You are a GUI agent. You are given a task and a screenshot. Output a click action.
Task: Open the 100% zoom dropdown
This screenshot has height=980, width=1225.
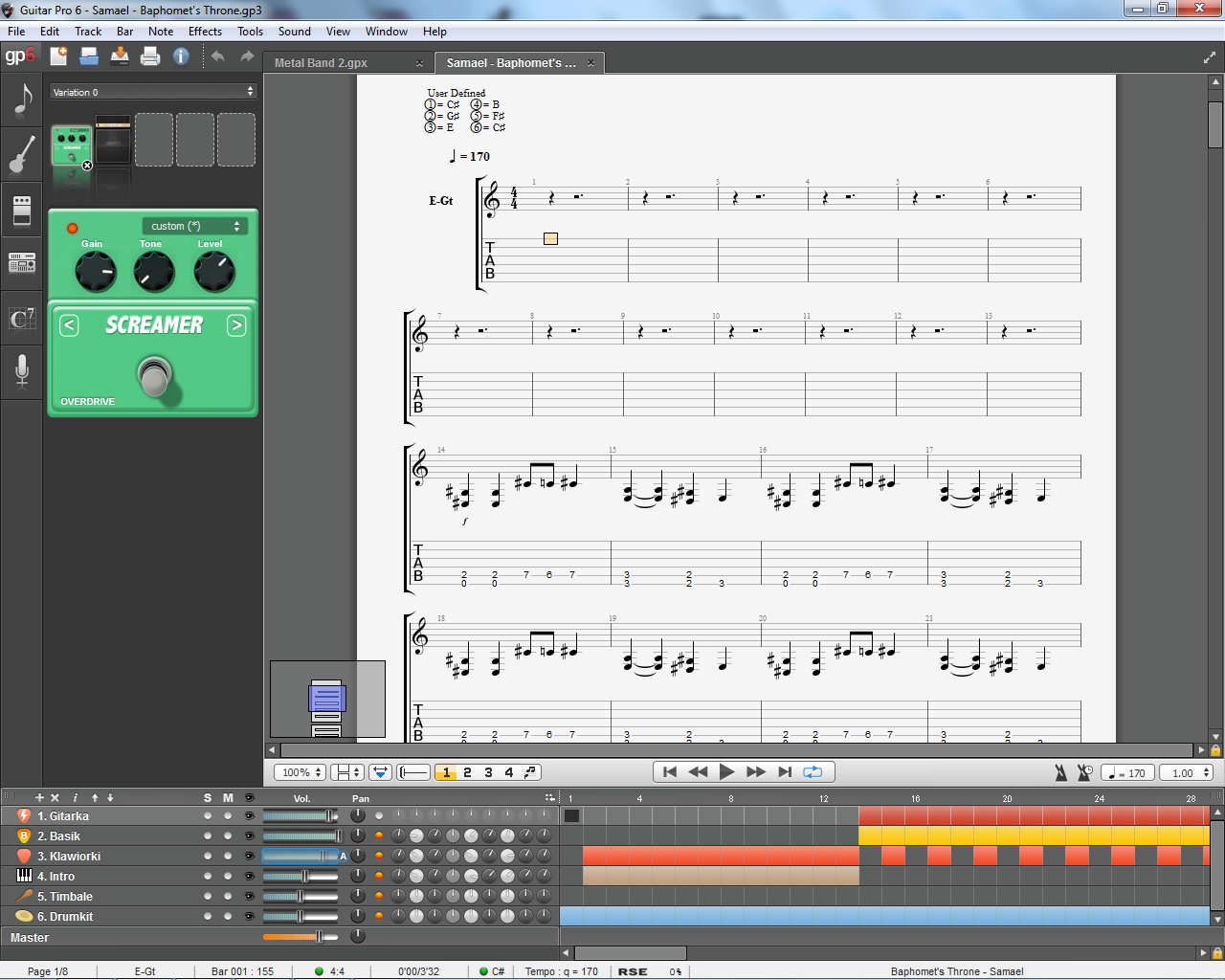tap(301, 772)
